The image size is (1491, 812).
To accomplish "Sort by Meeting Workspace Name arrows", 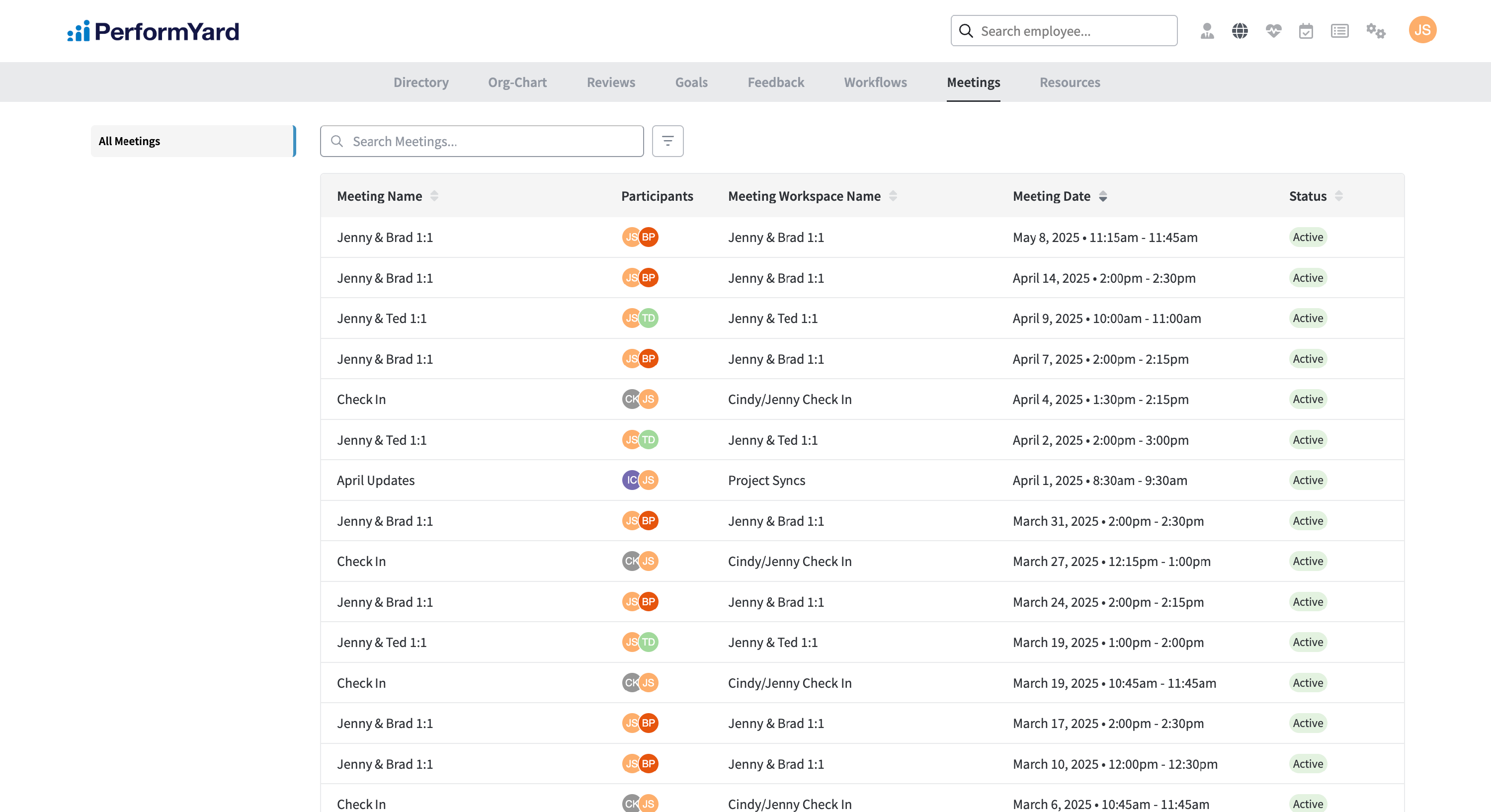I will click(x=893, y=196).
